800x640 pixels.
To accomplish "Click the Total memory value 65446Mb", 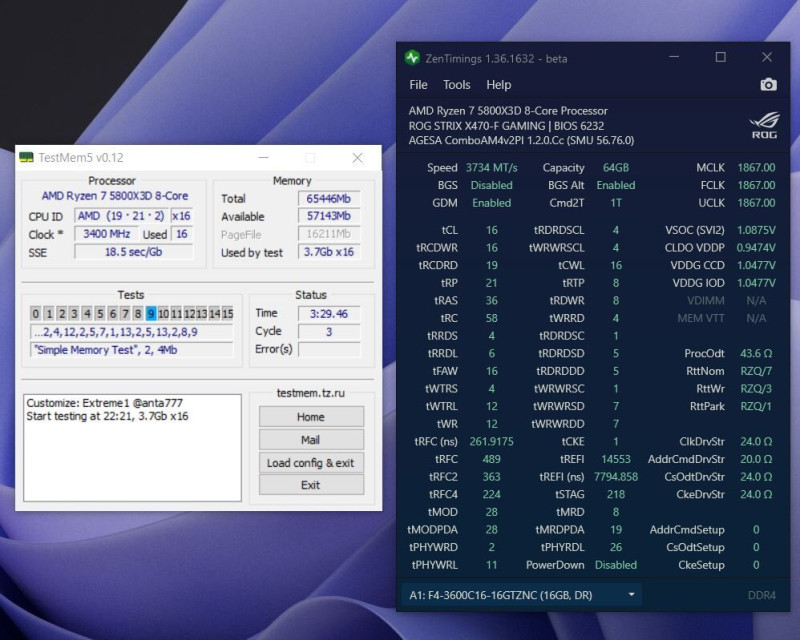I will tap(329, 199).
